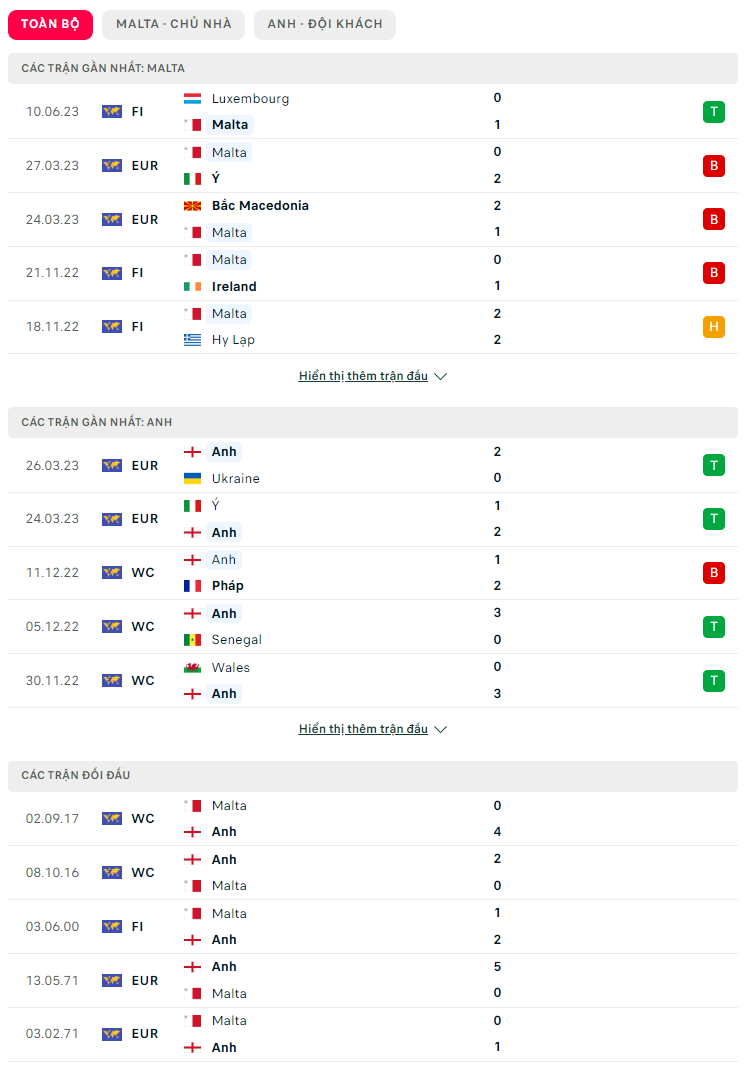Open the Pháp team link

click(x=228, y=586)
